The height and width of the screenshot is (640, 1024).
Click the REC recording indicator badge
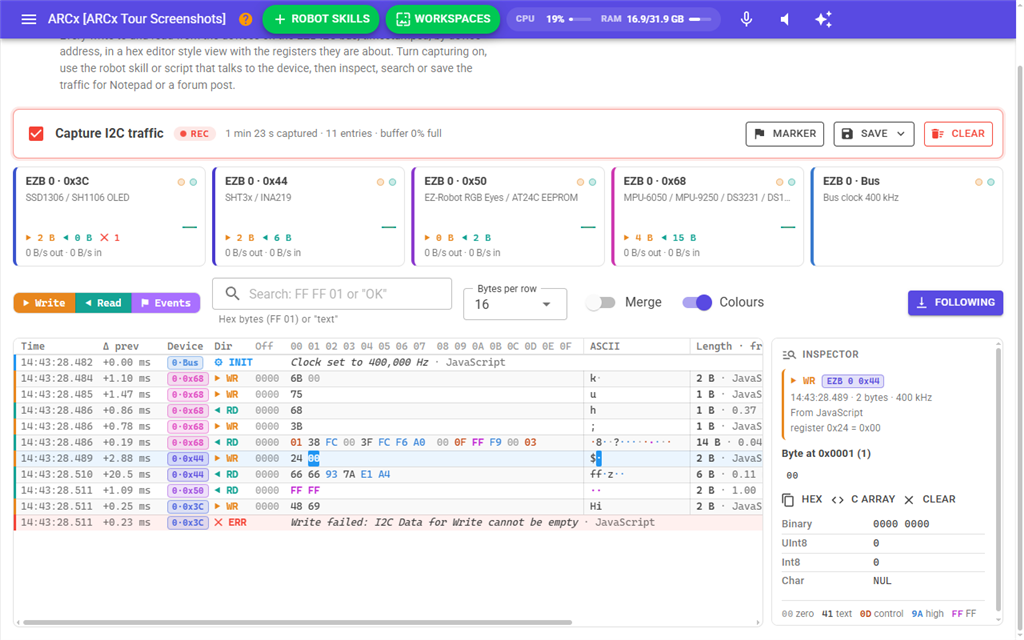click(195, 134)
